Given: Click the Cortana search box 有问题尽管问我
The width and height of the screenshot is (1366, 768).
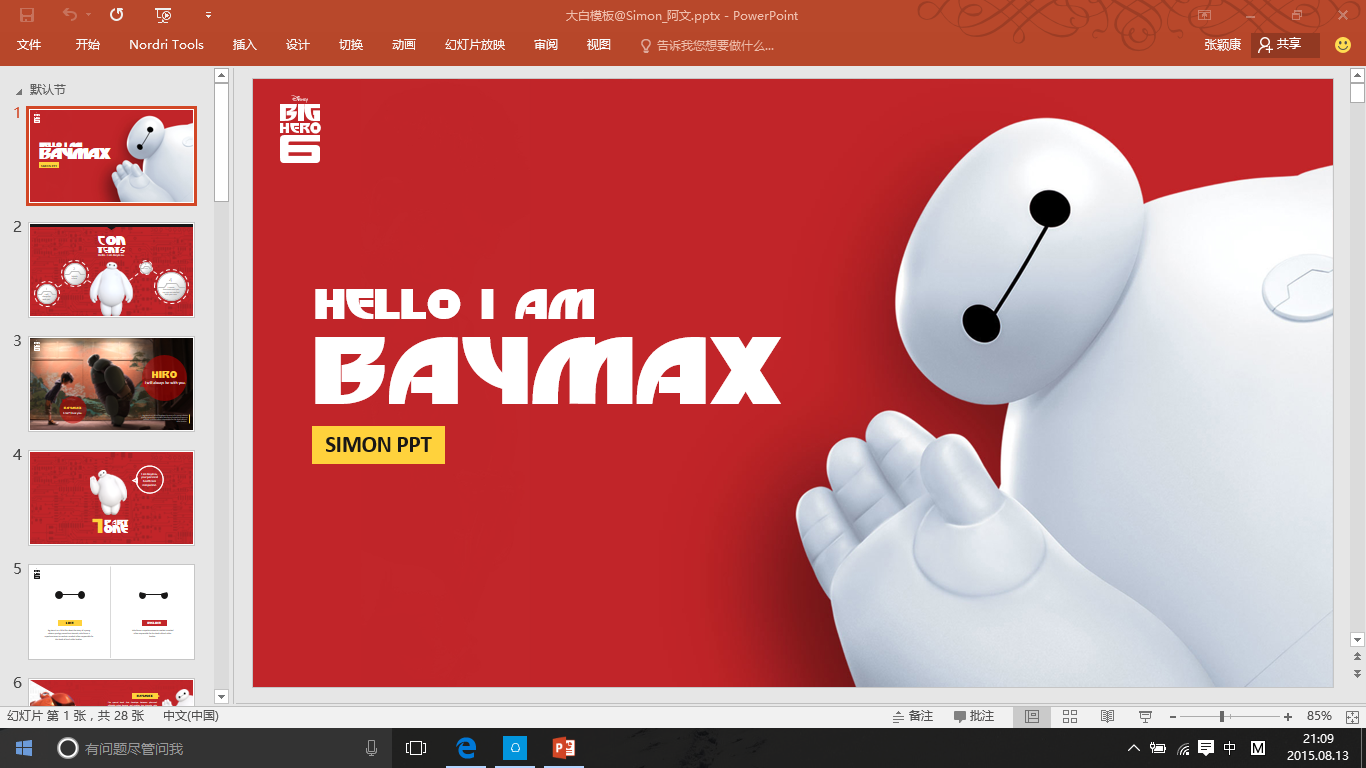Looking at the screenshot, I should tap(220, 748).
